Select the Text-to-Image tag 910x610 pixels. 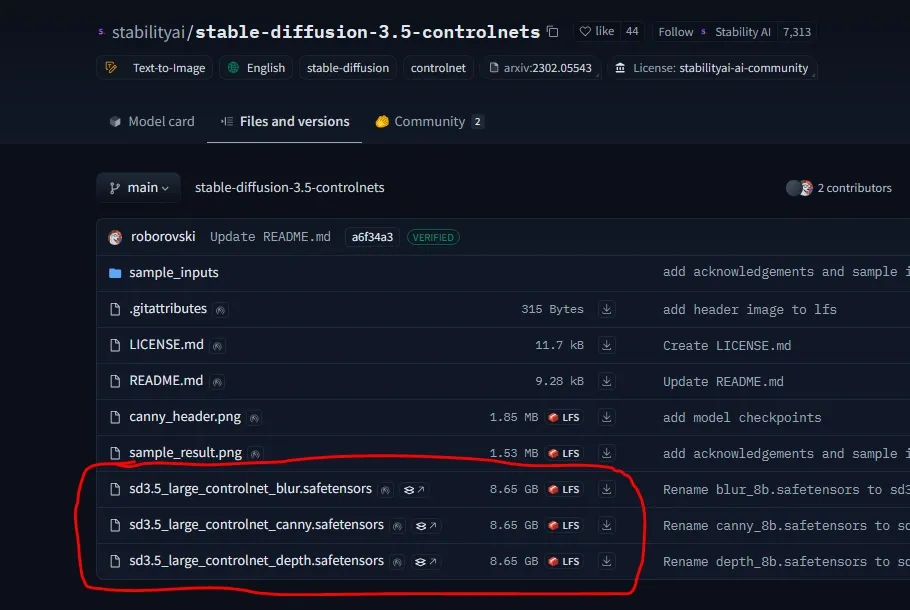[x=154, y=68]
